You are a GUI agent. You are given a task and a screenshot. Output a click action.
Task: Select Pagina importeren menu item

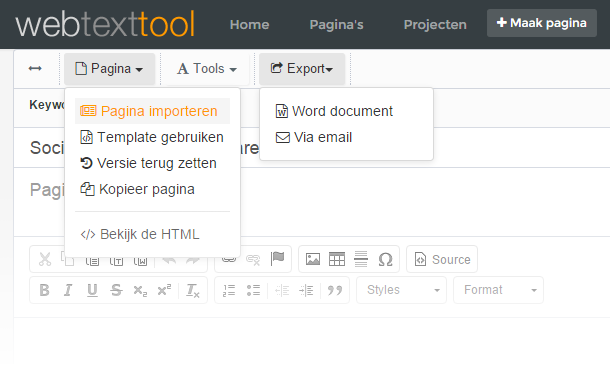click(152, 111)
